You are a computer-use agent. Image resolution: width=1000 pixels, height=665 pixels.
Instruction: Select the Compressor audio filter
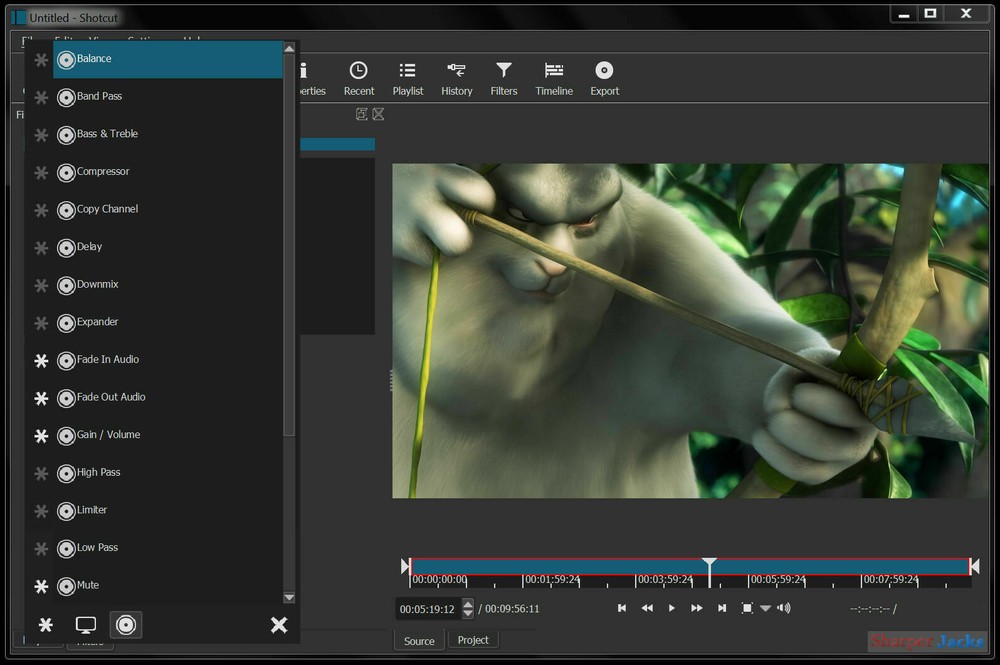(x=105, y=172)
